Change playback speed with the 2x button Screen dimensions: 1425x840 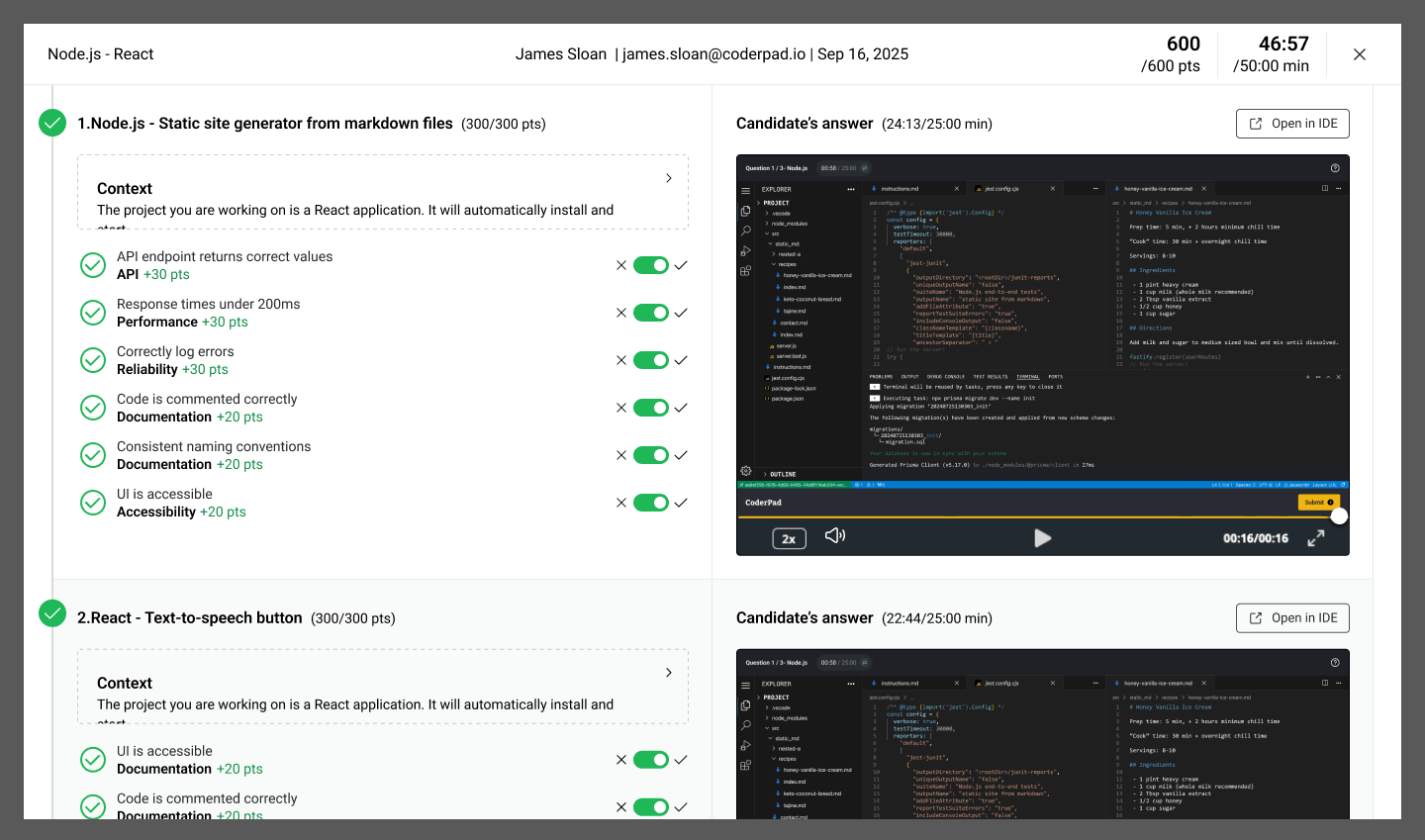point(789,538)
